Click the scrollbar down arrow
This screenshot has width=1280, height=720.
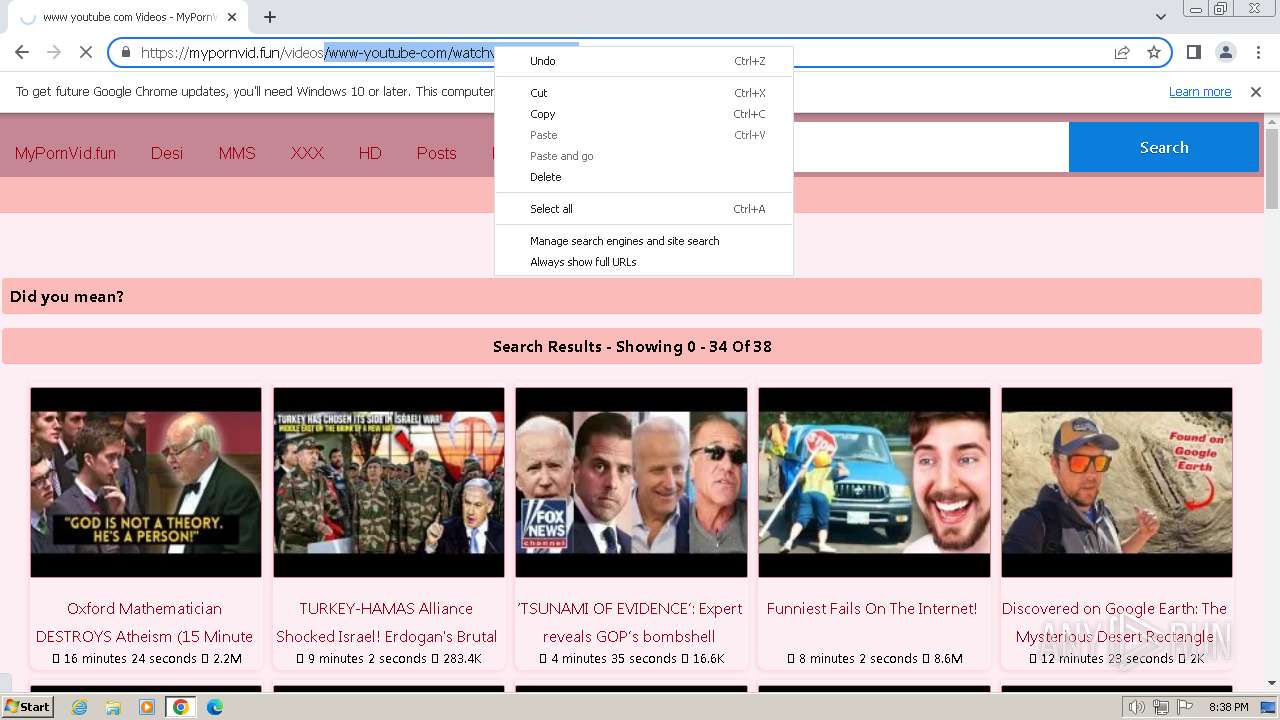coord(1272,683)
